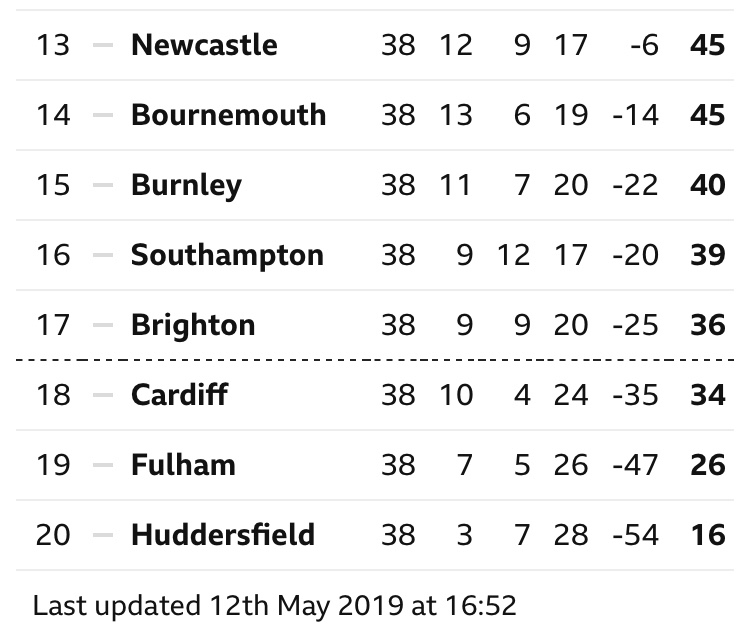The height and width of the screenshot is (628, 750).
Task: Select the movement indicator dash for Cardiff
Action: click(x=103, y=395)
